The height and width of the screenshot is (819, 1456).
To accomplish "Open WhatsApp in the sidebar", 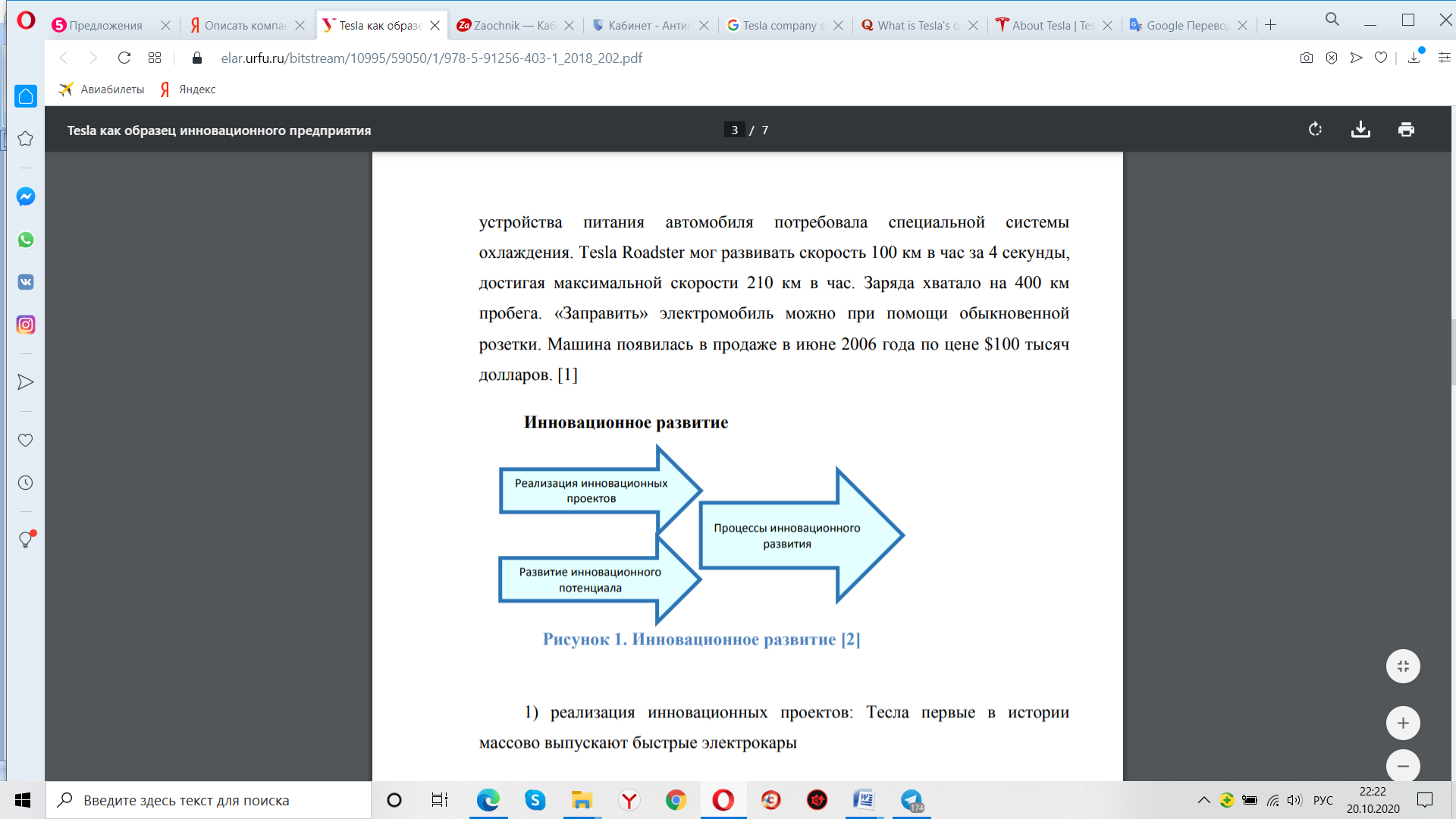I will pos(26,240).
